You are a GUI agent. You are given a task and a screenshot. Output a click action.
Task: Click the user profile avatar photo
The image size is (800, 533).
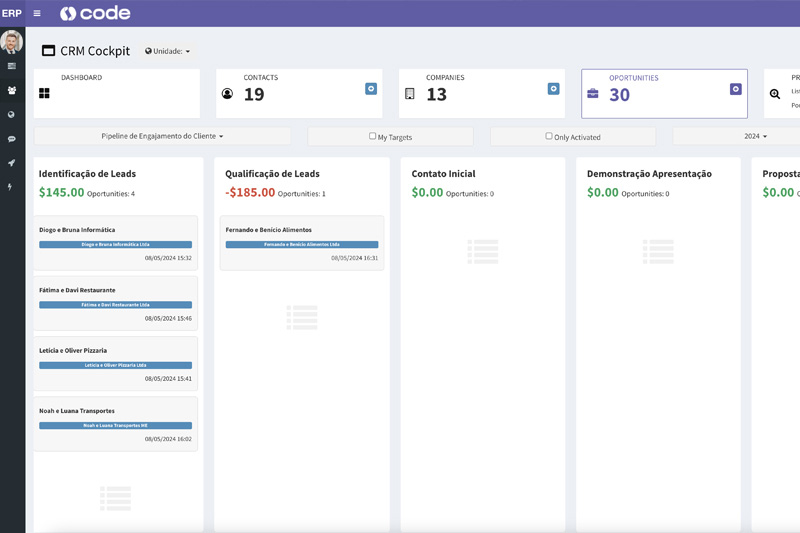point(12,42)
